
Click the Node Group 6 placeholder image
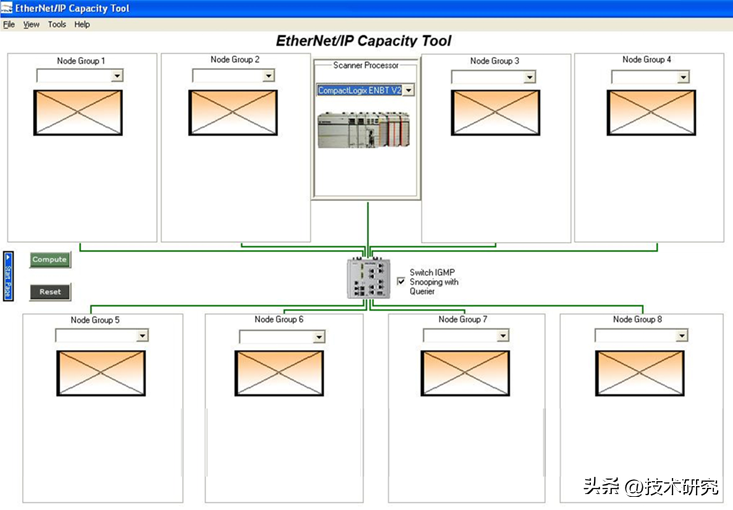(x=279, y=372)
